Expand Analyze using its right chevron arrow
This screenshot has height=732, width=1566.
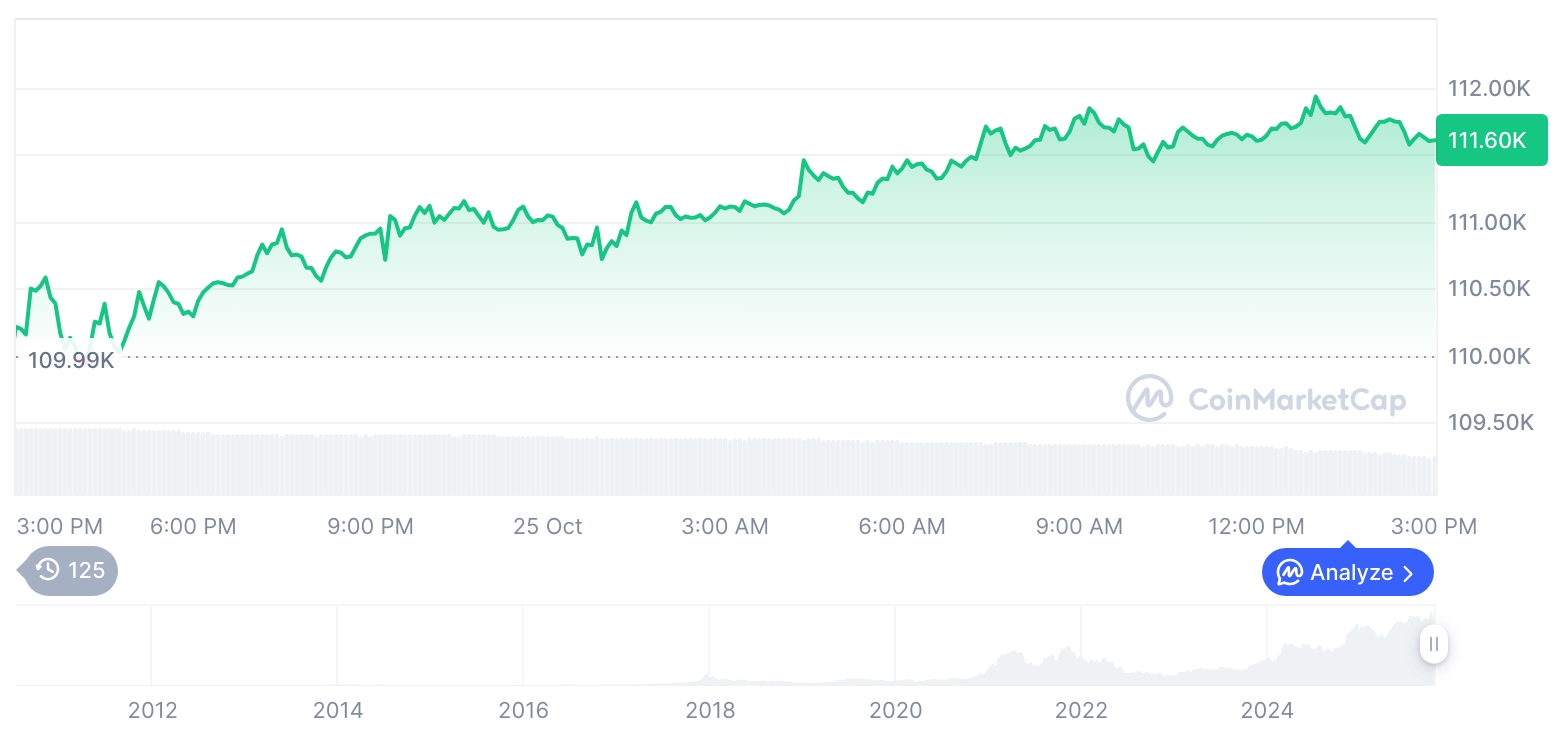click(1409, 573)
